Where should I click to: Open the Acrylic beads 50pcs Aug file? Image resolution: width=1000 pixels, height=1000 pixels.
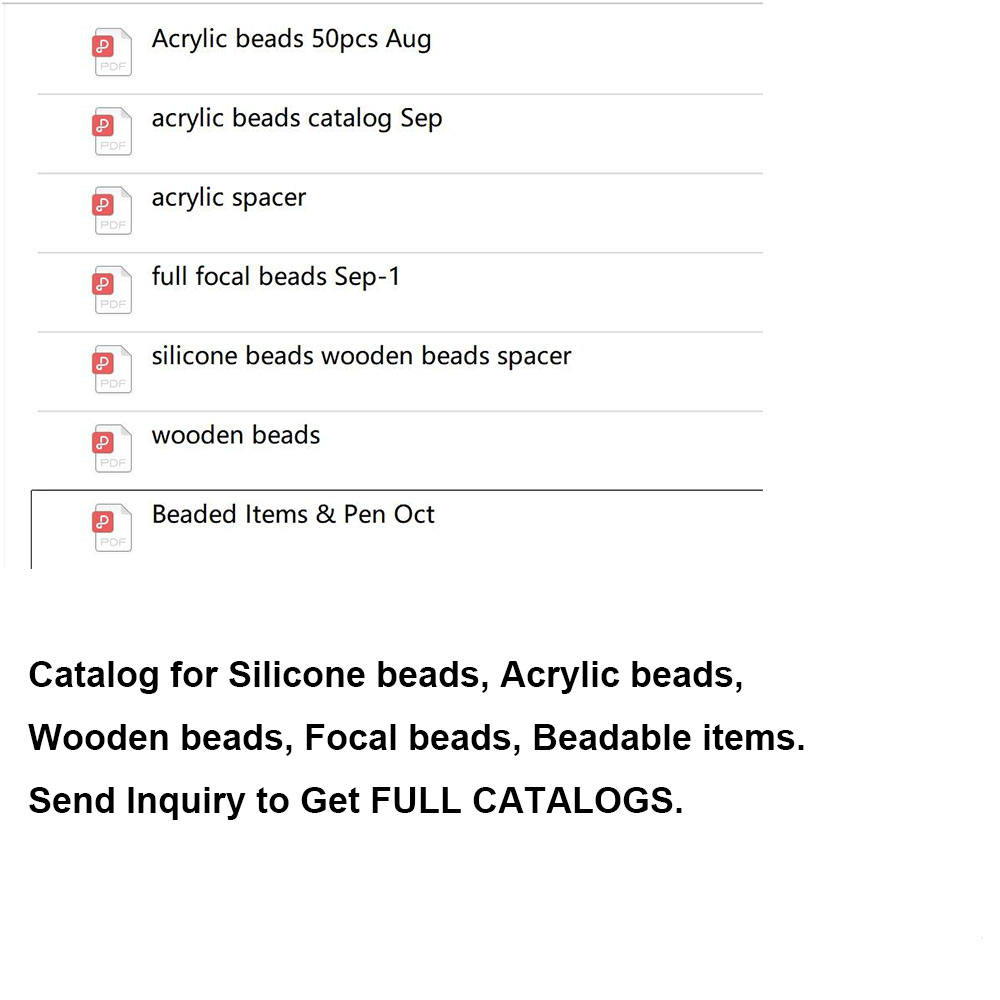291,40
